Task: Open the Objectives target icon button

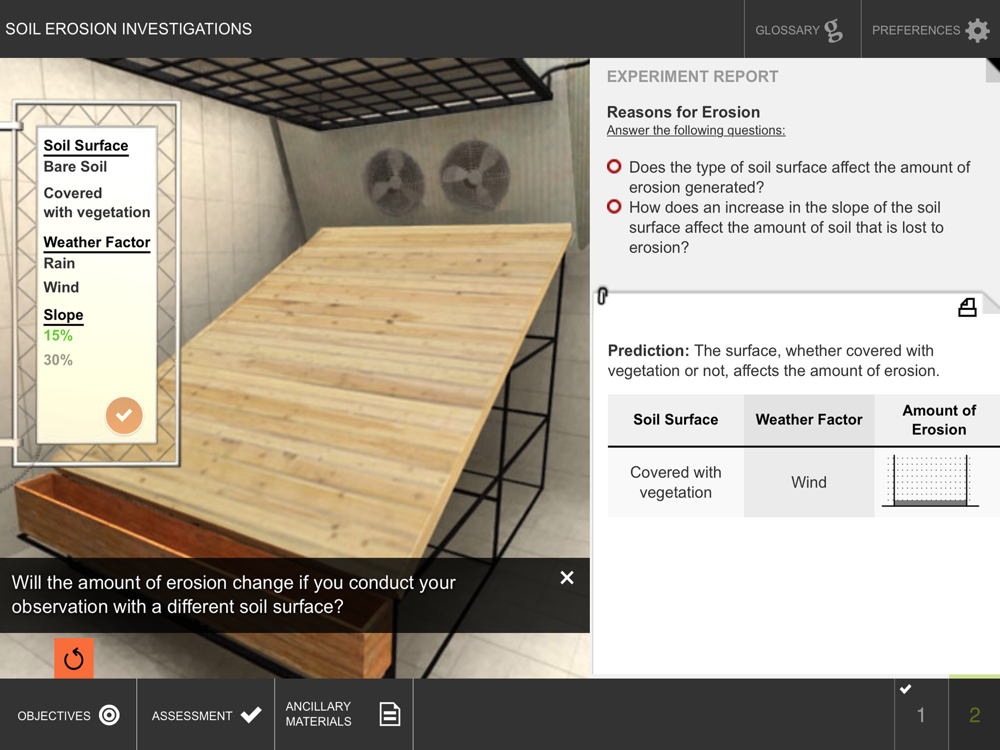Action: (68, 715)
